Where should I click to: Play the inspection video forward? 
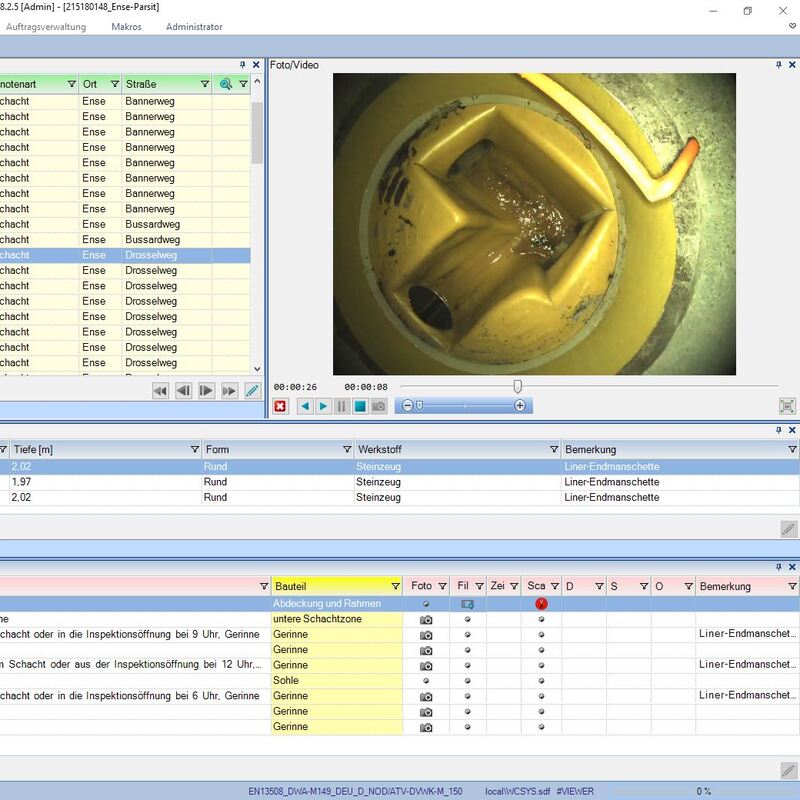pos(323,406)
